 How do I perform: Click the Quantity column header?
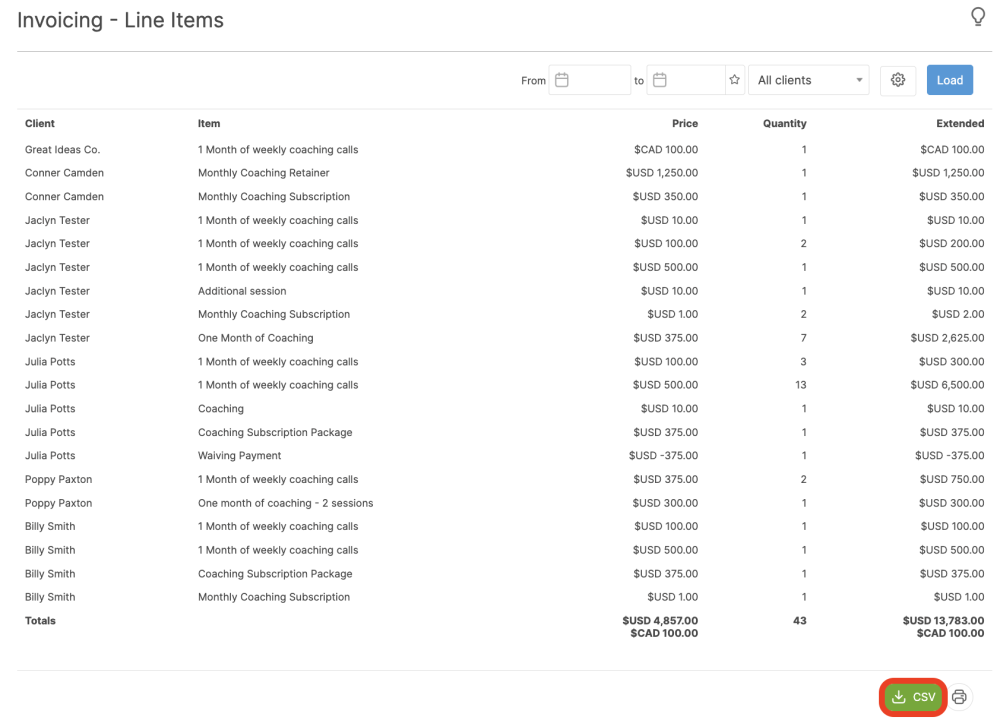pos(784,123)
